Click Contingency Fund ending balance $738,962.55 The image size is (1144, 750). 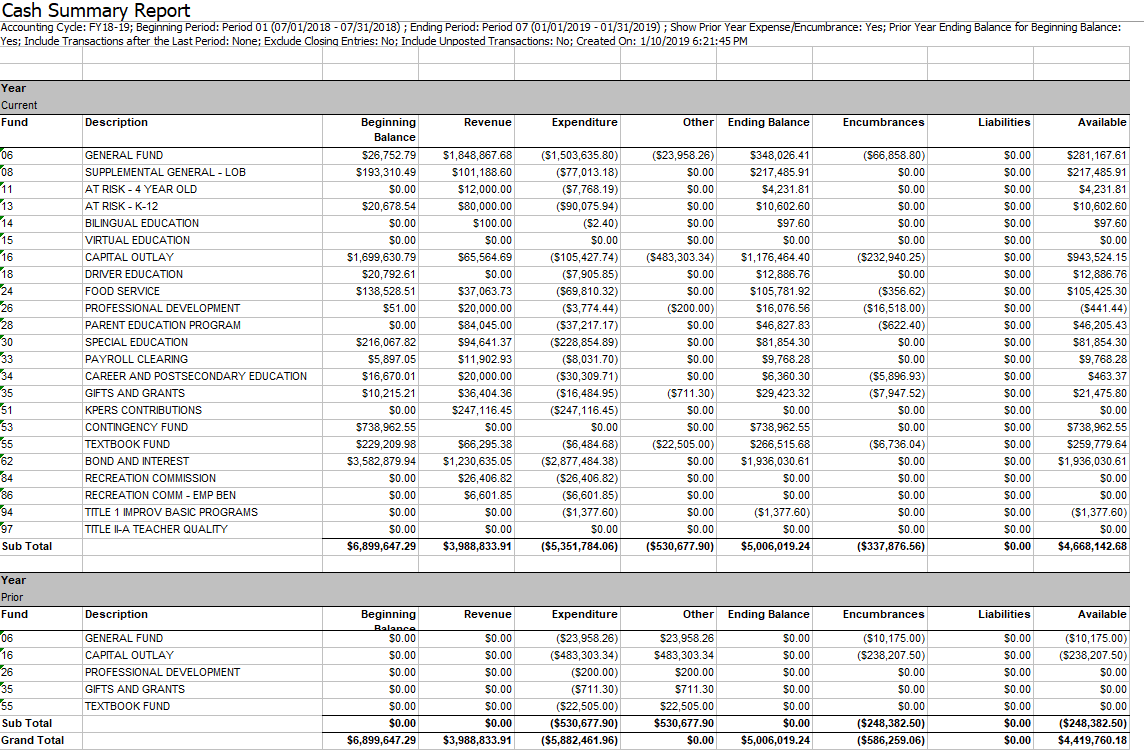coord(780,428)
